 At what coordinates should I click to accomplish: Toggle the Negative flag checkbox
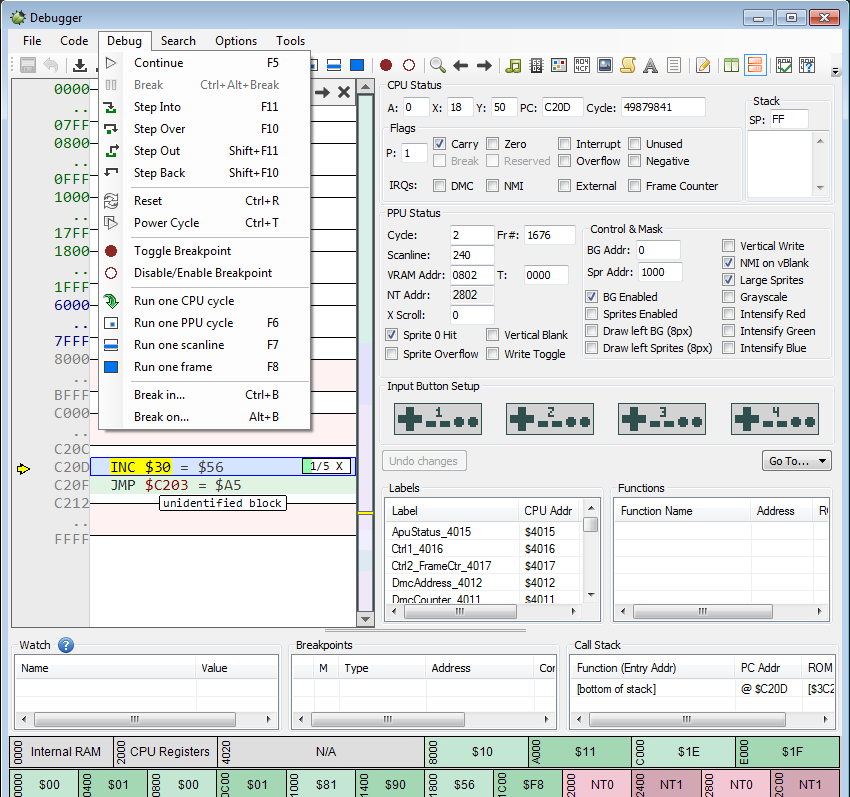point(634,161)
